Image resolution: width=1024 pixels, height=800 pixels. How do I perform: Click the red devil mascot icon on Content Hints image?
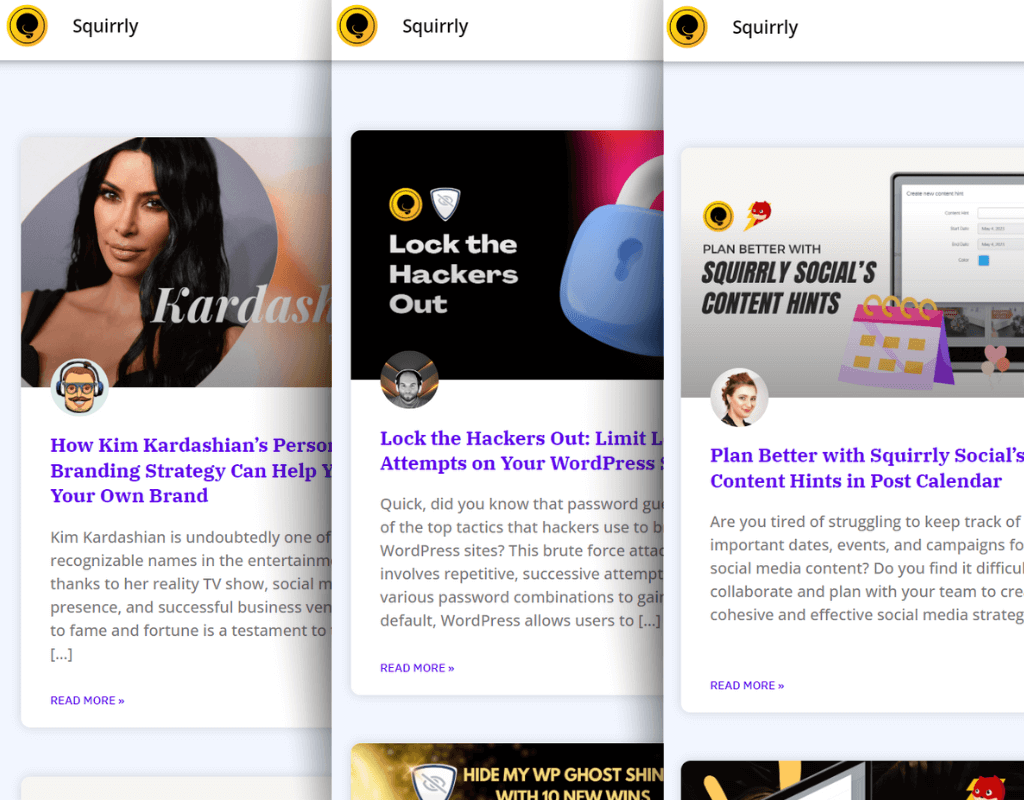pyautogui.click(x=758, y=216)
